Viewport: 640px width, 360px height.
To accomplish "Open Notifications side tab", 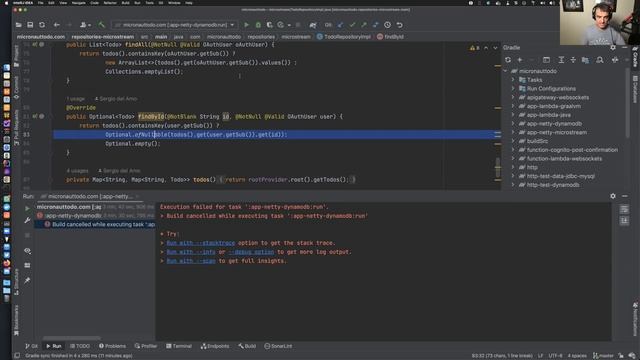I will pyautogui.click(x=635, y=319).
